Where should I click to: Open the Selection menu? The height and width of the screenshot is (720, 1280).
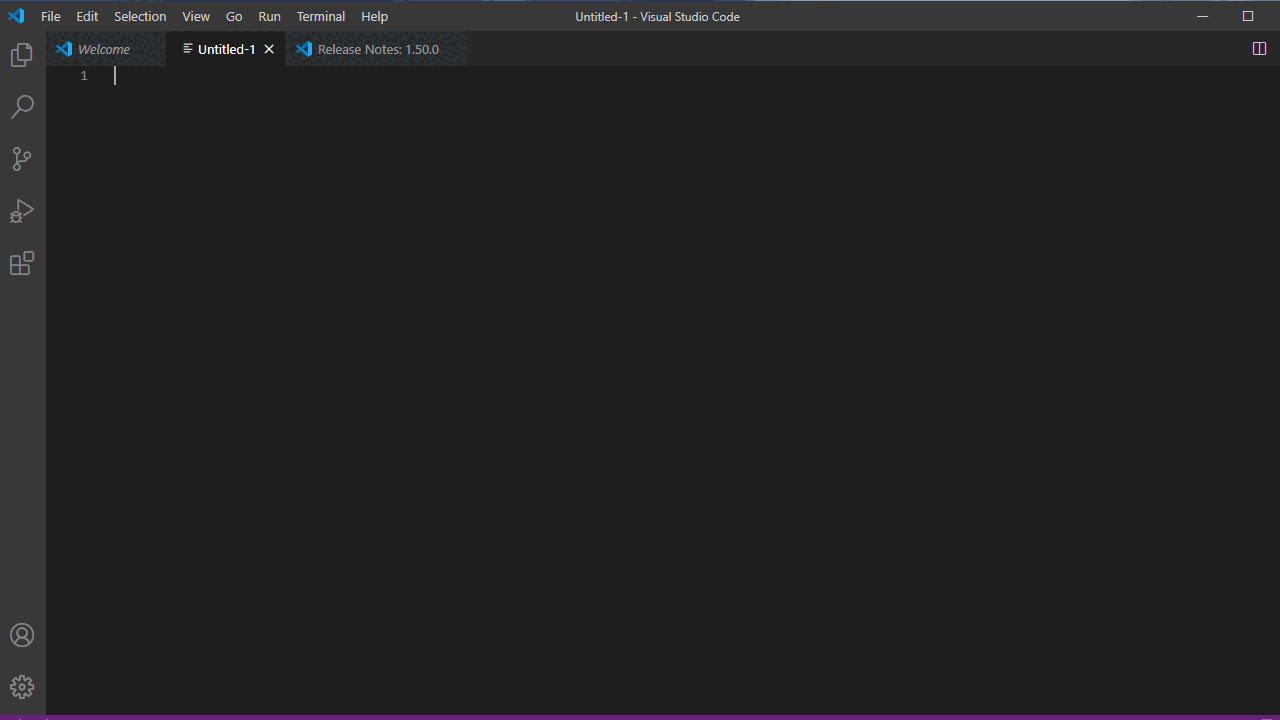click(x=140, y=16)
